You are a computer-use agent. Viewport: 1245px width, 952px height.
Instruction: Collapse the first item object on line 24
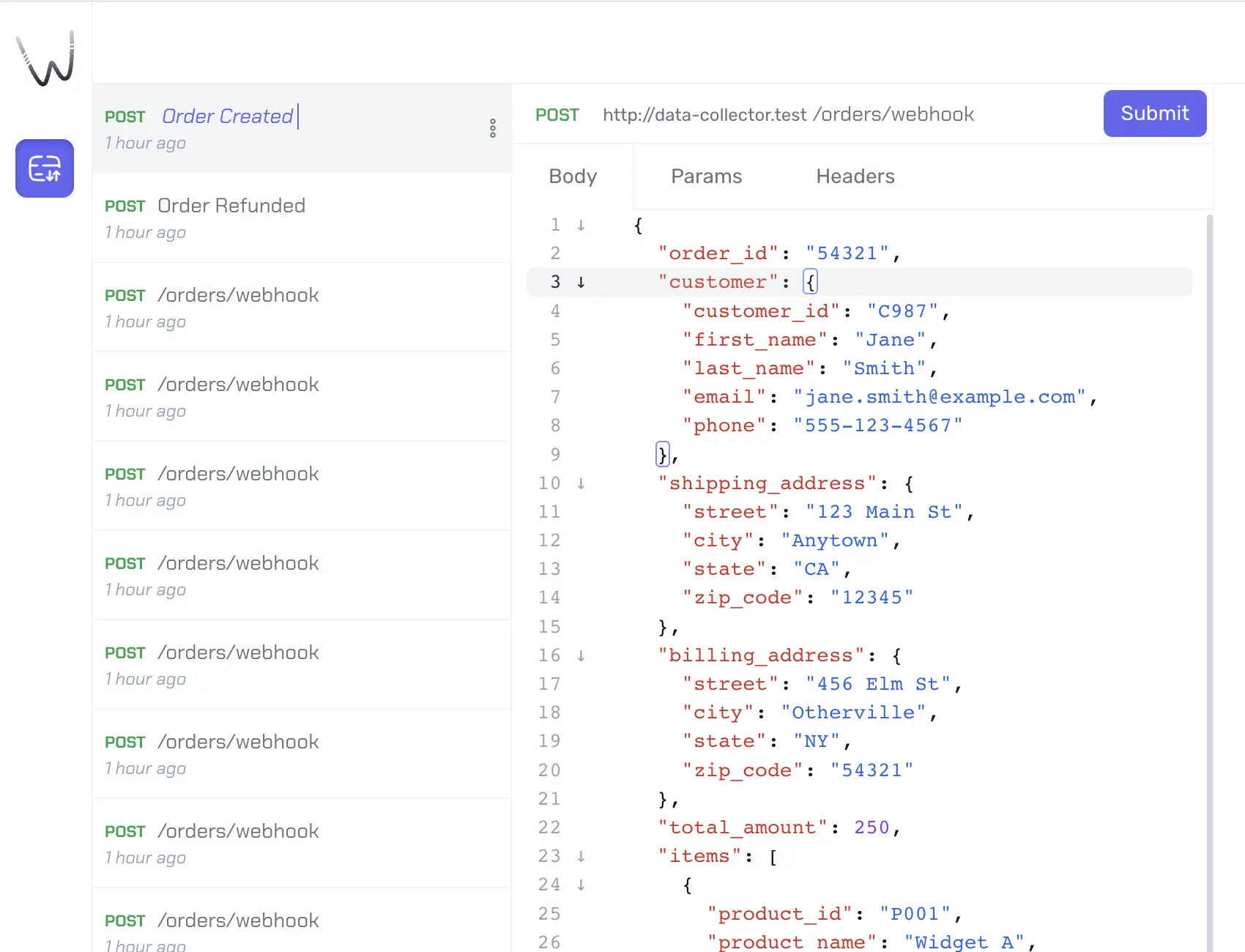pyautogui.click(x=581, y=885)
